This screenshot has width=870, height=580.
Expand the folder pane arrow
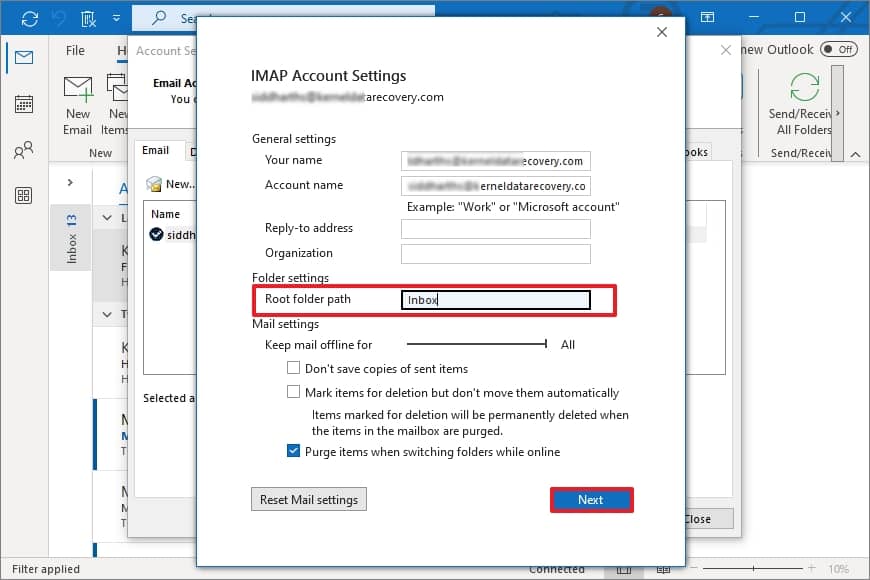[x=70, y=182]
